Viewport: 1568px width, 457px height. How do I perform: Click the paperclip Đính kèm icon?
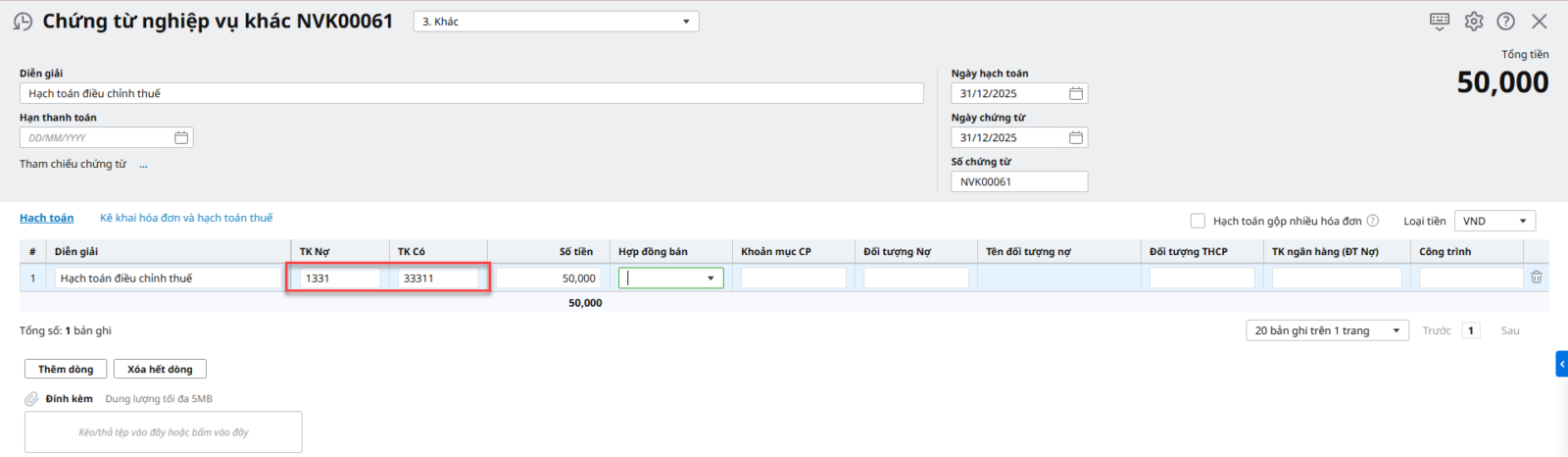click(32, 399)
